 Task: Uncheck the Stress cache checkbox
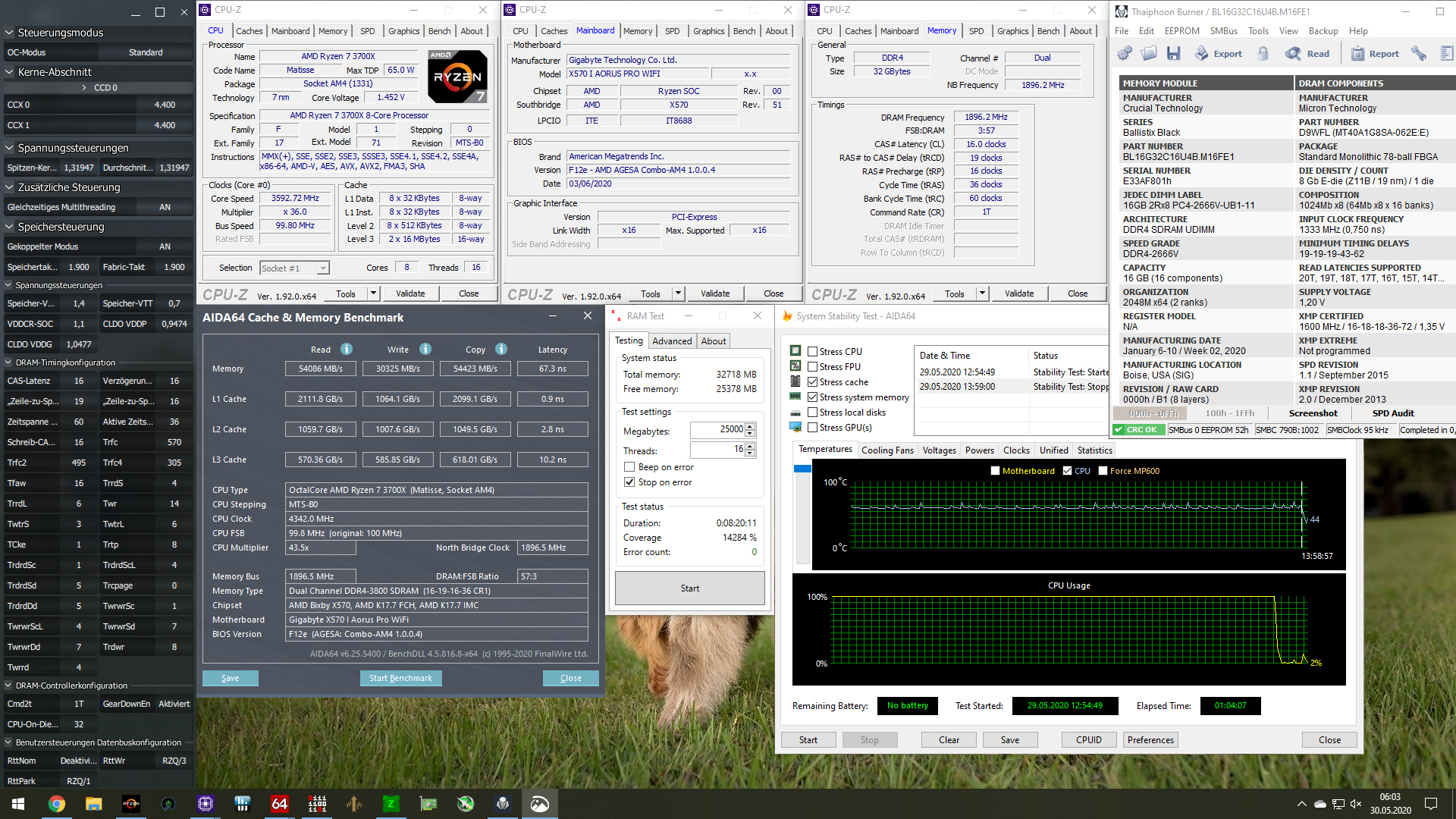(811, 381)
